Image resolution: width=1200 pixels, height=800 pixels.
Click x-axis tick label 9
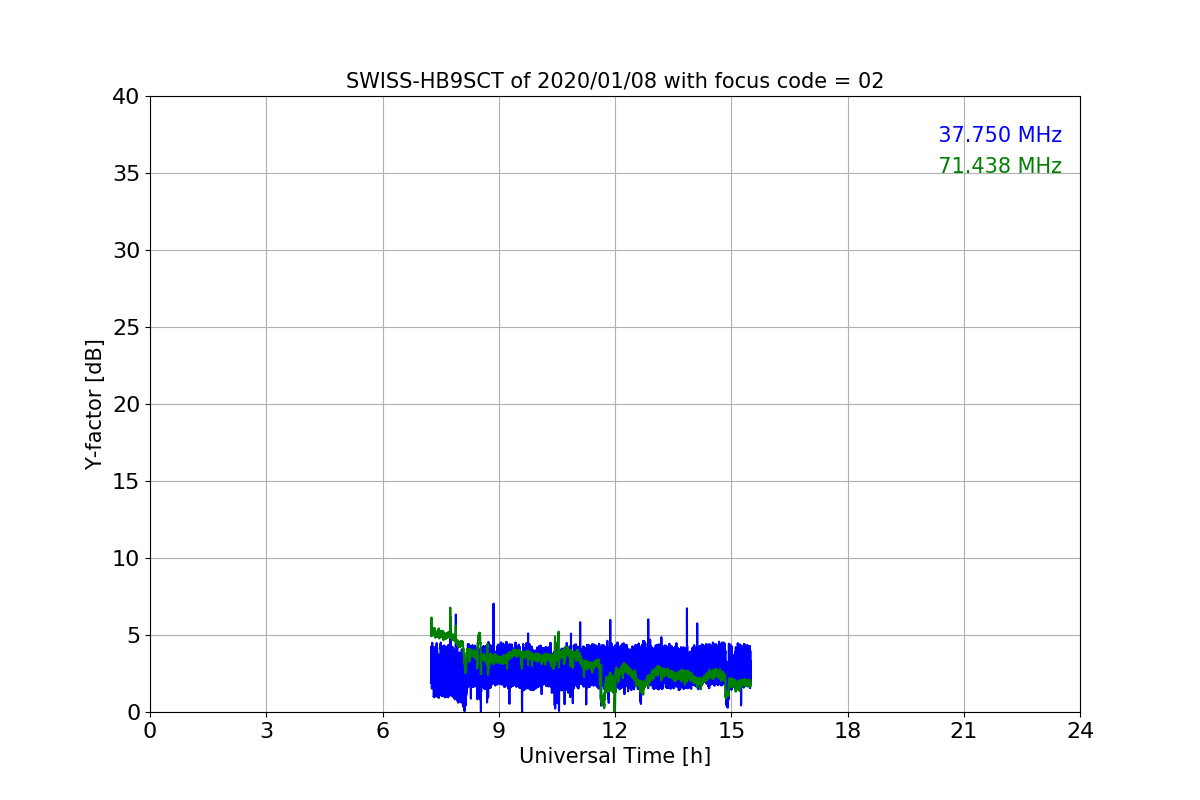coord(499,731)
